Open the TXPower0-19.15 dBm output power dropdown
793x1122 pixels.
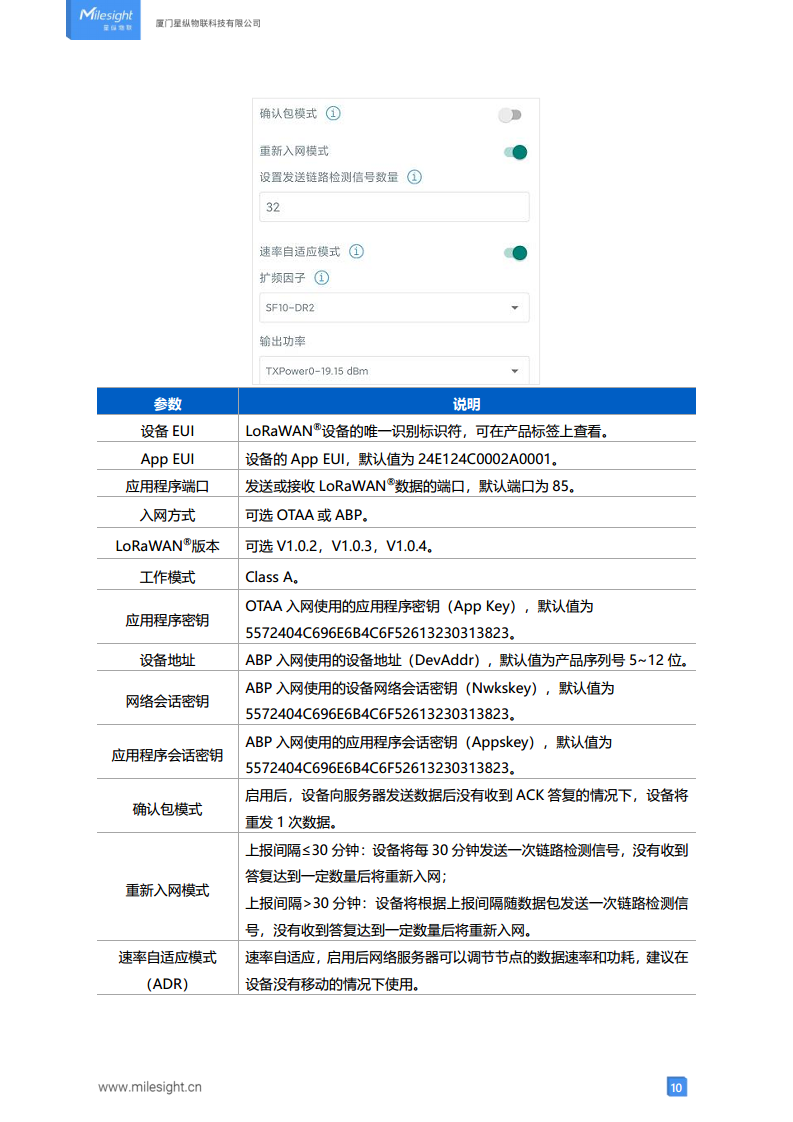coord(394,371)
